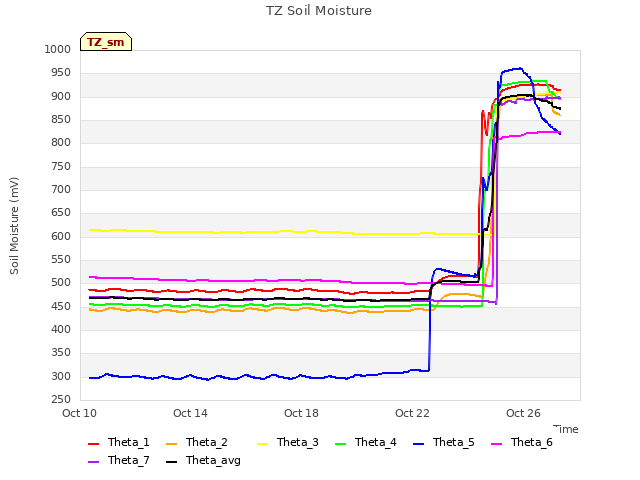This screenshot has width=640, height=480.
Task: Toggle the Theta_6 legend entry
Action: pyautogui.click(x=522, y=442)
